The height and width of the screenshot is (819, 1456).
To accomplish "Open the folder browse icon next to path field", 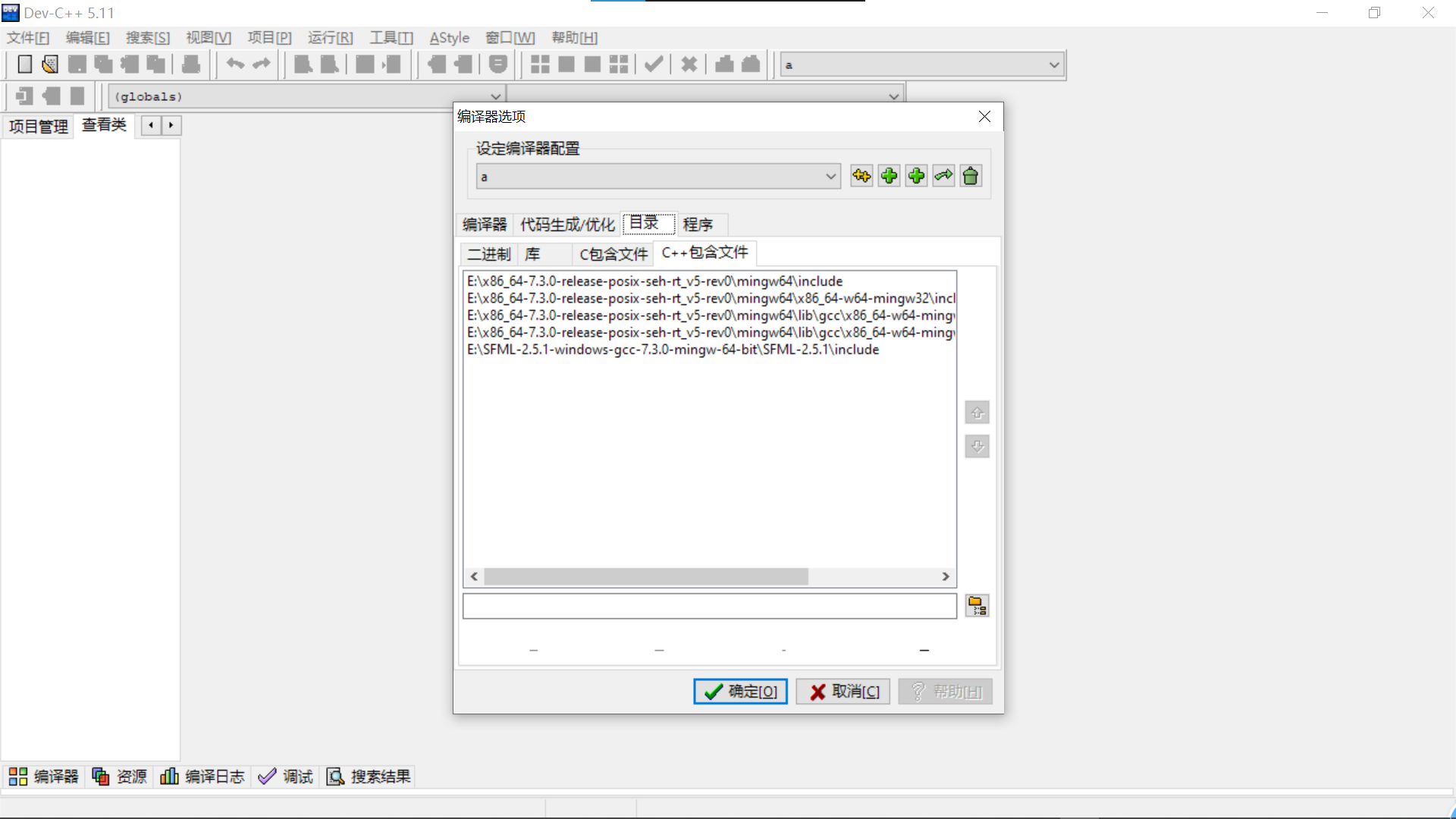I will point(977,605).
